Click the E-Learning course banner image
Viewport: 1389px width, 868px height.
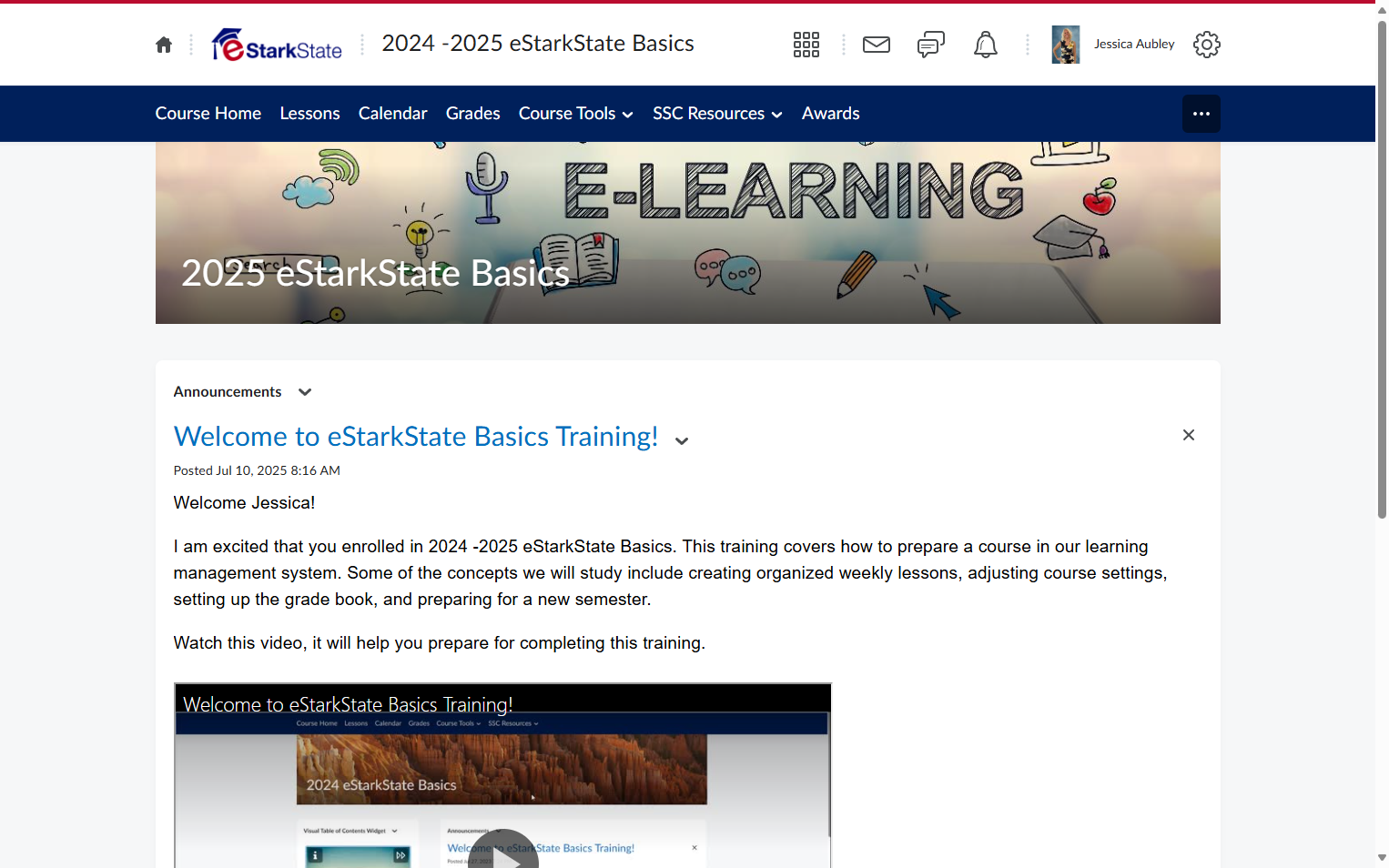[688, 233]
